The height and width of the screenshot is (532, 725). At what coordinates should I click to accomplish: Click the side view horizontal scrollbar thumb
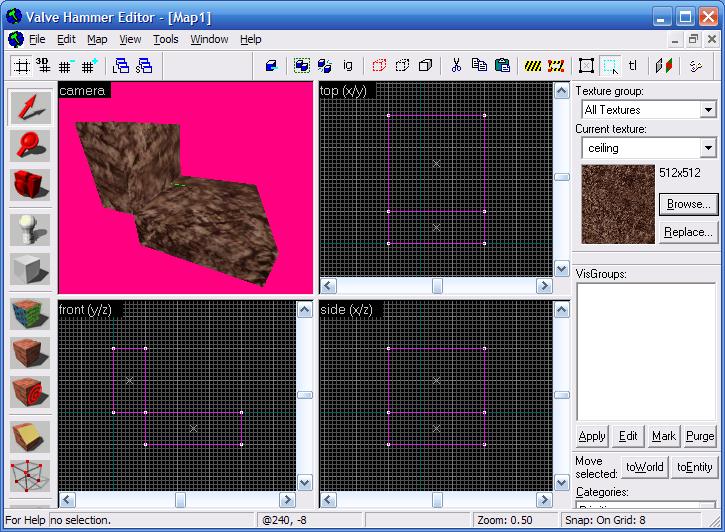tap(437, 500)
